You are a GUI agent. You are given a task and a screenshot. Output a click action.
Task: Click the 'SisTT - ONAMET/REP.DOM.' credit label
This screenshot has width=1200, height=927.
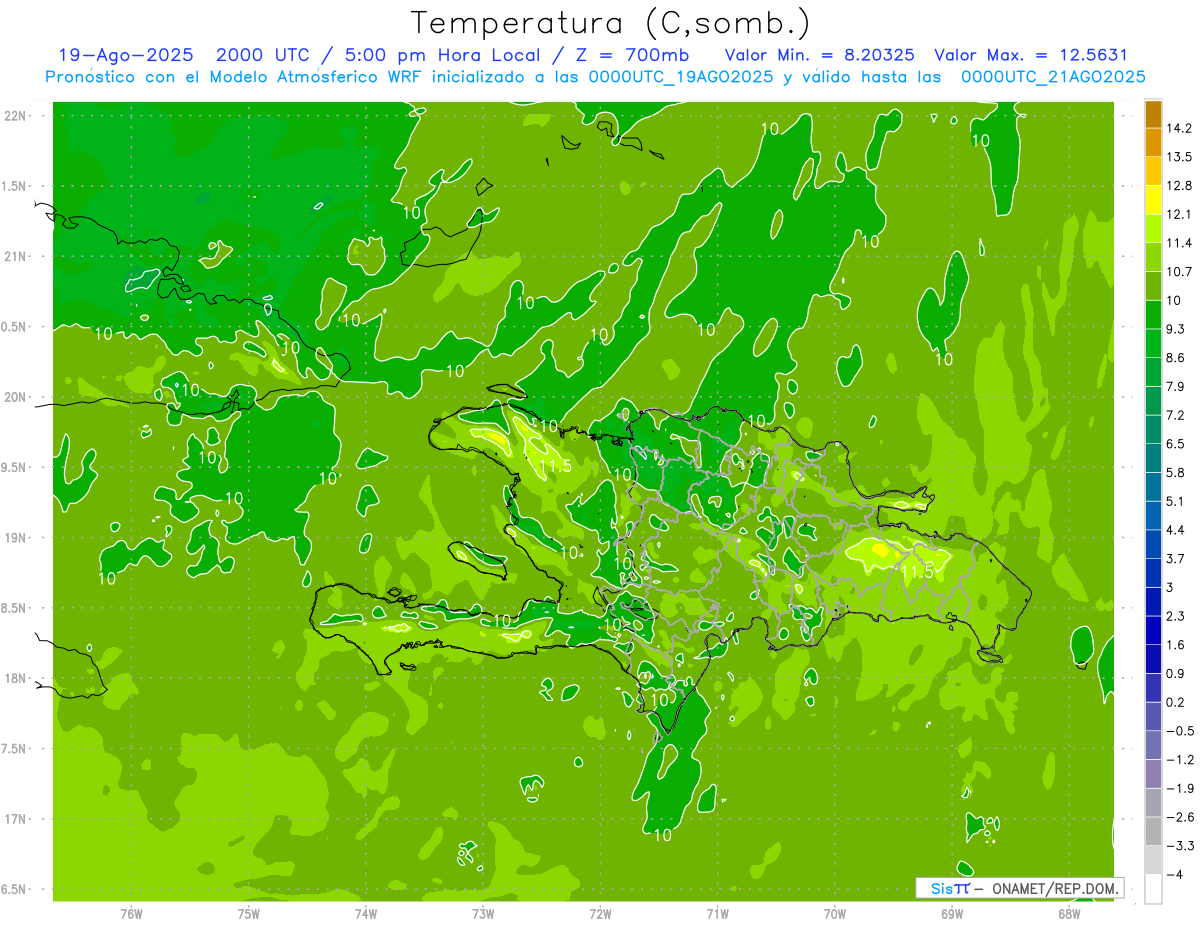[x=1020, y=888]
